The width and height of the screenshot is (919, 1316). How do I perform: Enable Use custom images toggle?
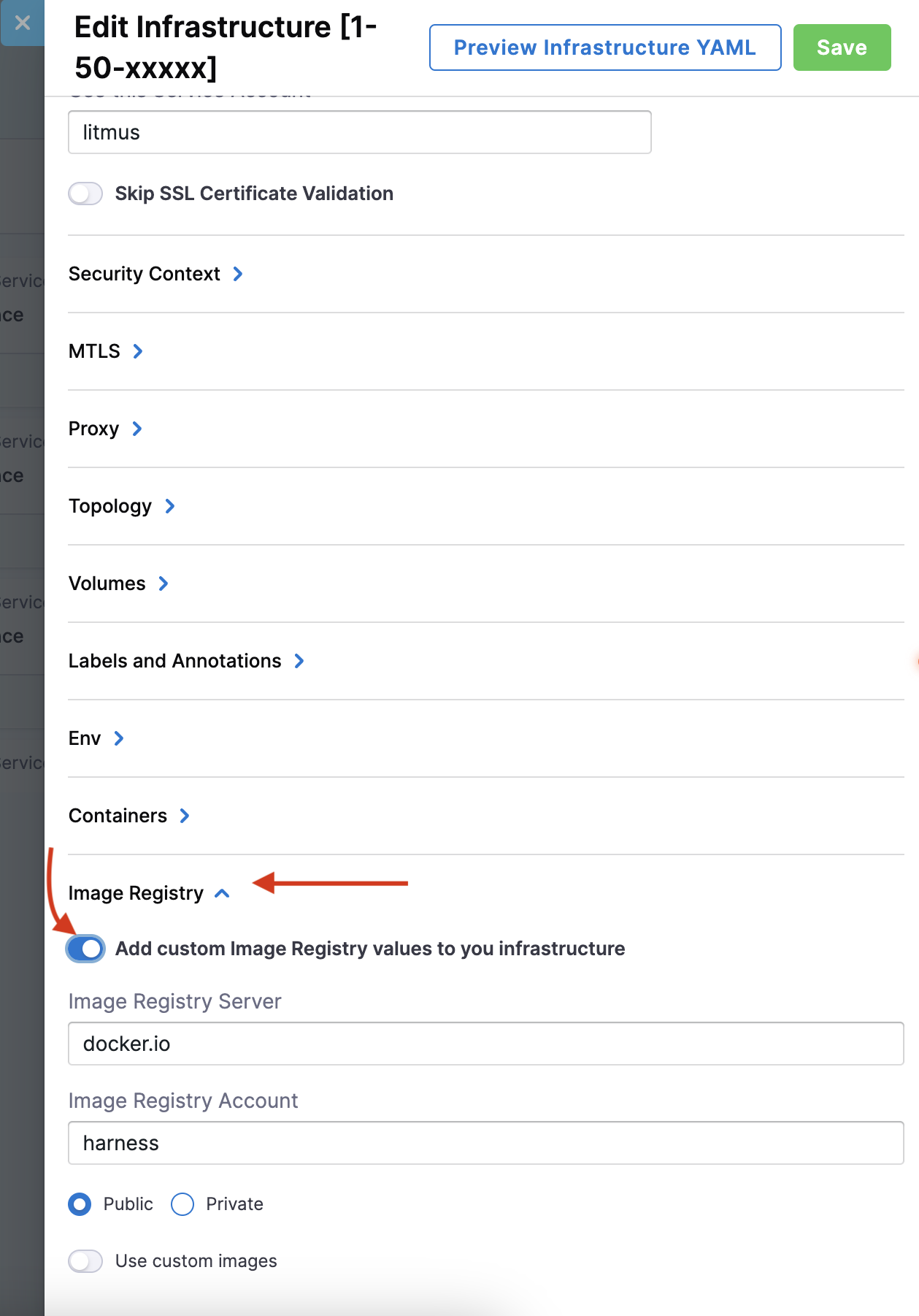[x=85, y=1261]
